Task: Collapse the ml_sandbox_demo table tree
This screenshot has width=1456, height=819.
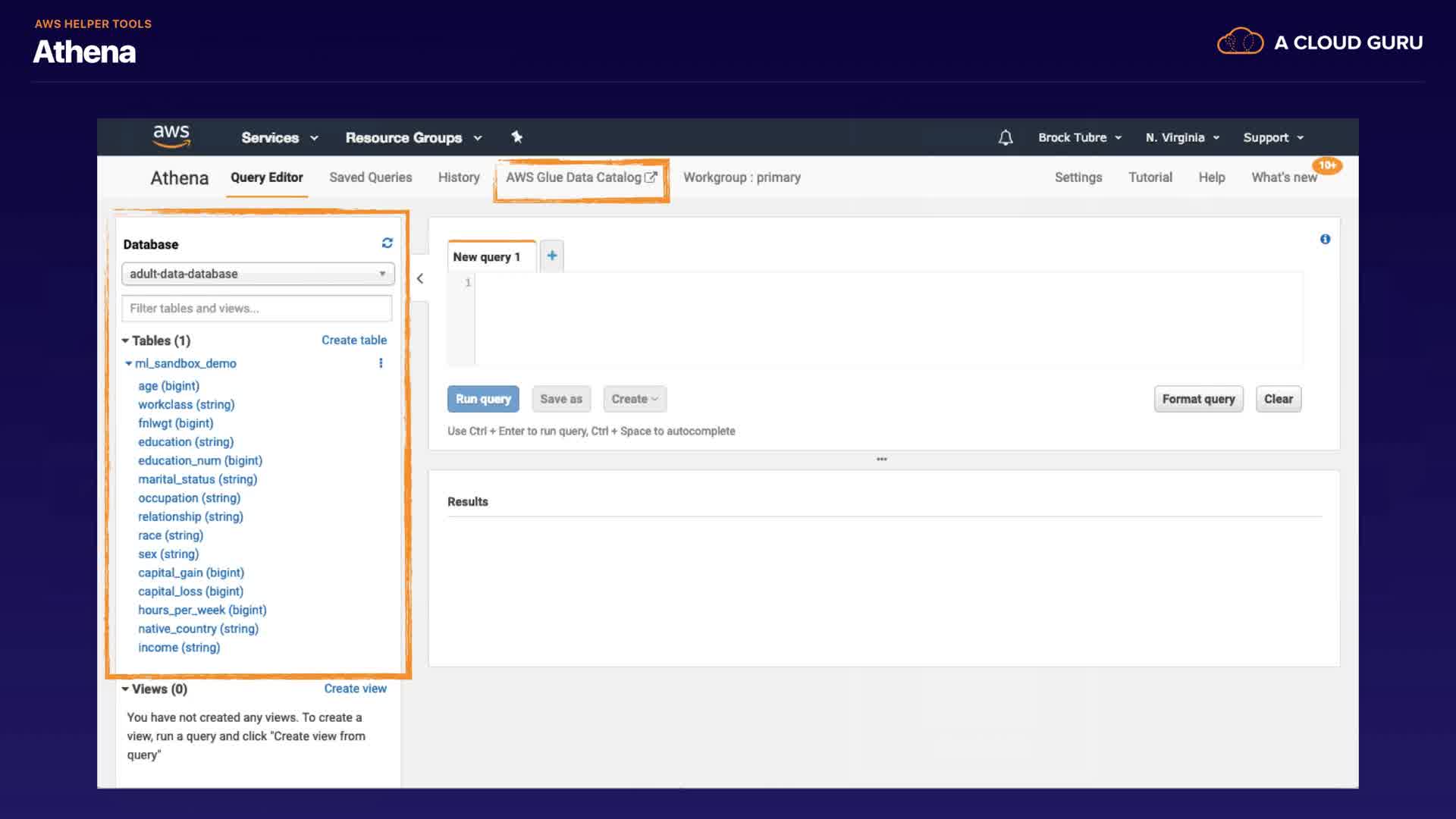Action: click(x=129, y=364)
